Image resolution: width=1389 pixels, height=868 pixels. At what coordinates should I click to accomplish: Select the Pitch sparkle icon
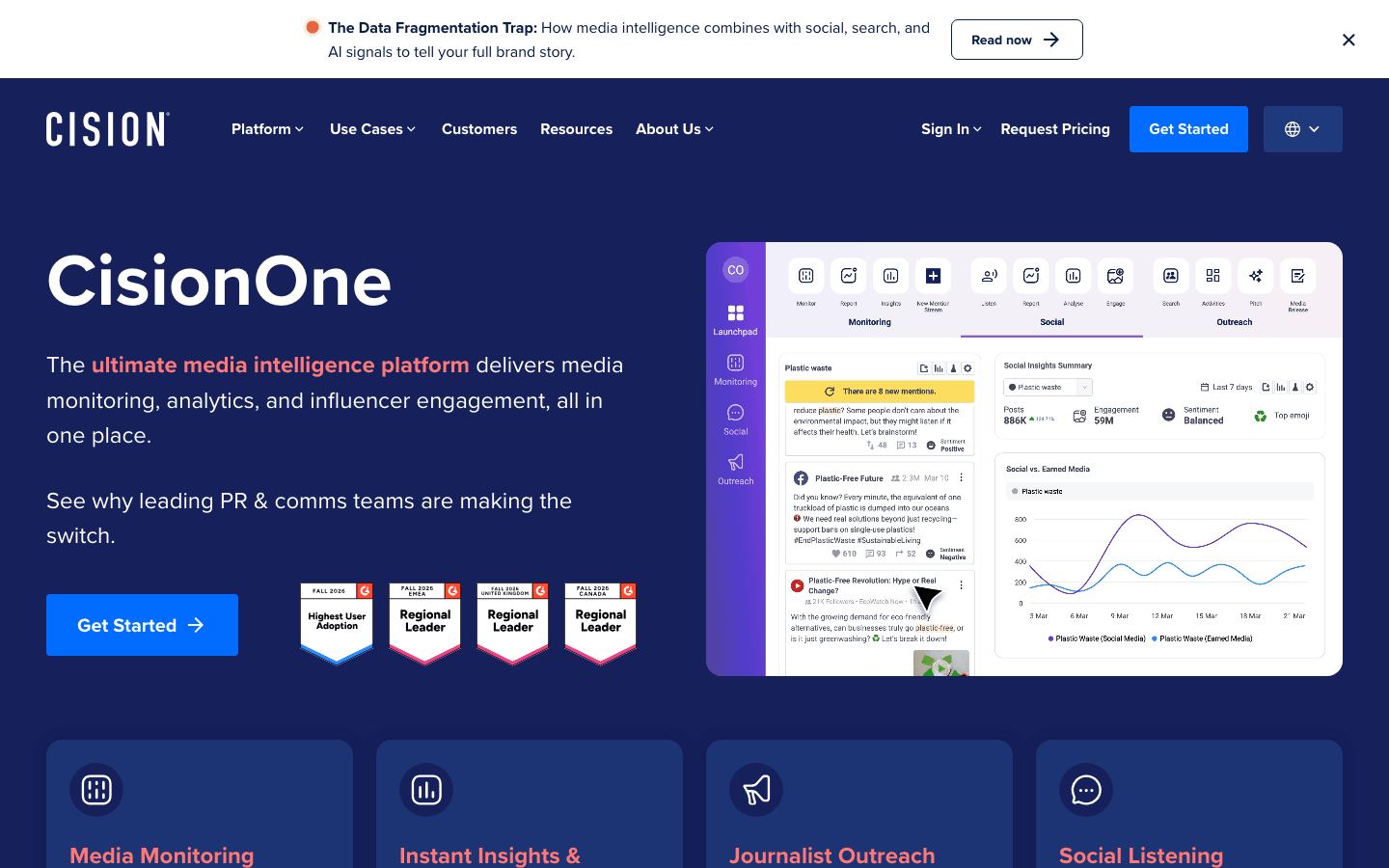[x=1256, y=276]
